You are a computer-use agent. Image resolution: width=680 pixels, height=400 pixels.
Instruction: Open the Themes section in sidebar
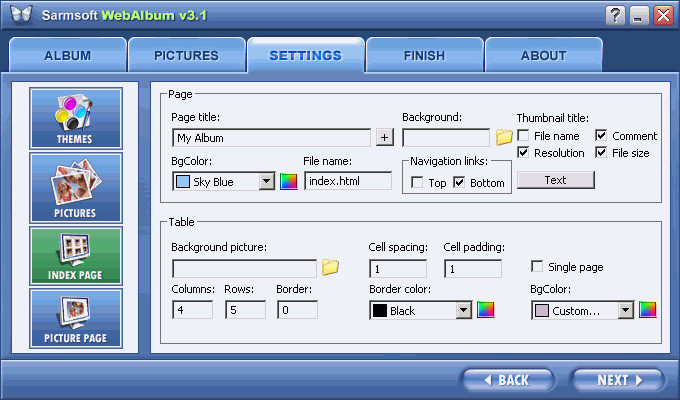76,118
